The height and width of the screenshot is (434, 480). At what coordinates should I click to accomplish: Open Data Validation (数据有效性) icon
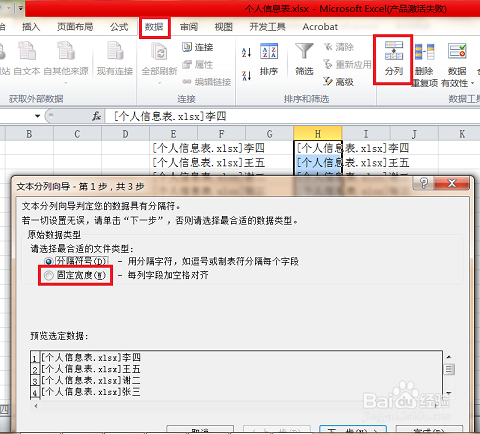(457, 52)
